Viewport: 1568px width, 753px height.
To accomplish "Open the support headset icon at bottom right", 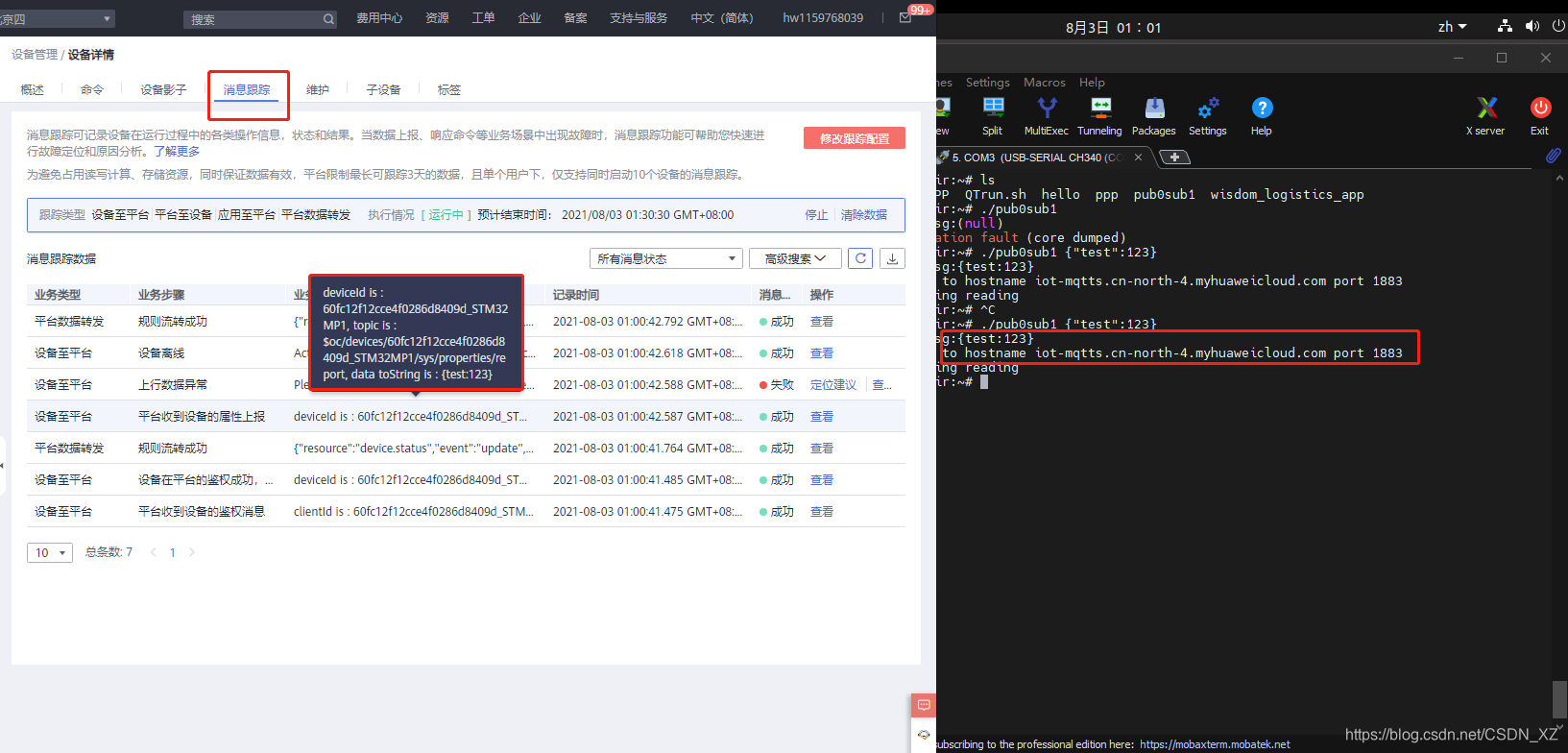I will click(924, 735).
